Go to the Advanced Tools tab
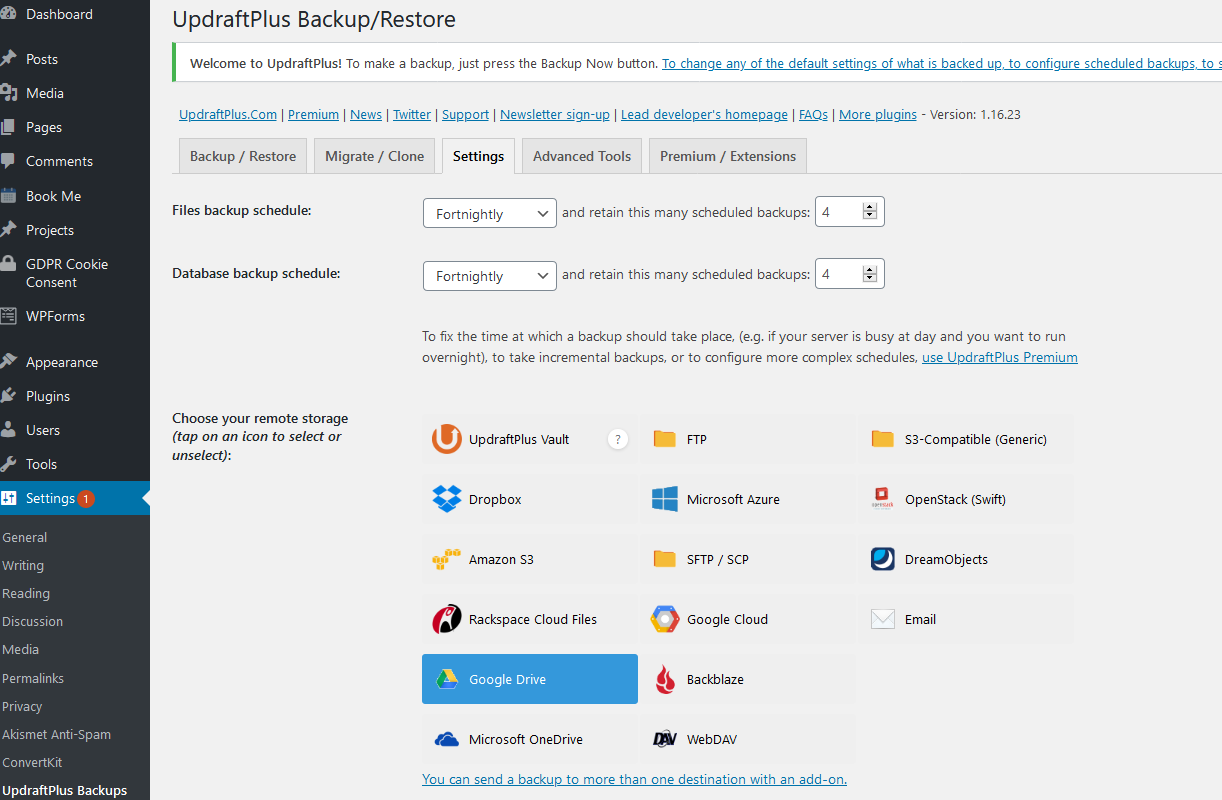This screenshot has width=1222, height=800. pyautogui.click(x=582, y=156)
